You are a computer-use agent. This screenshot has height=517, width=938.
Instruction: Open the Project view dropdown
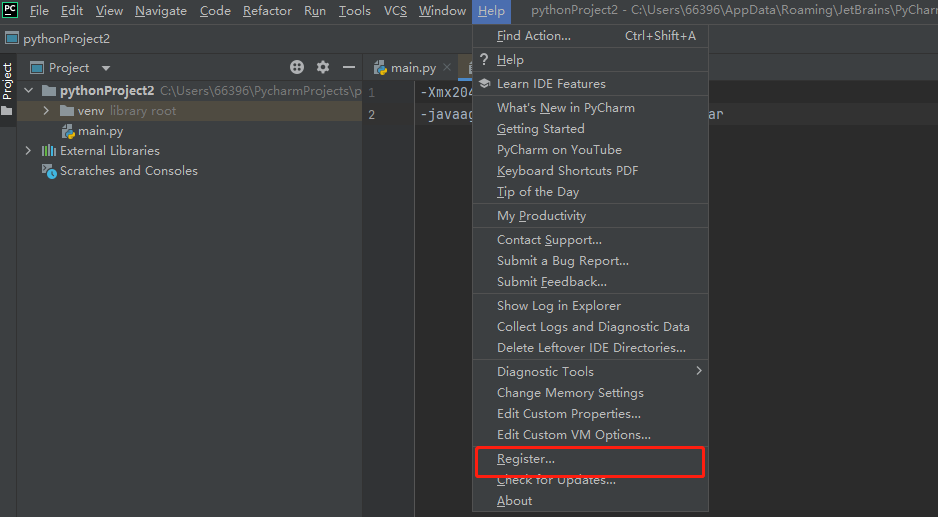[106, 68]
